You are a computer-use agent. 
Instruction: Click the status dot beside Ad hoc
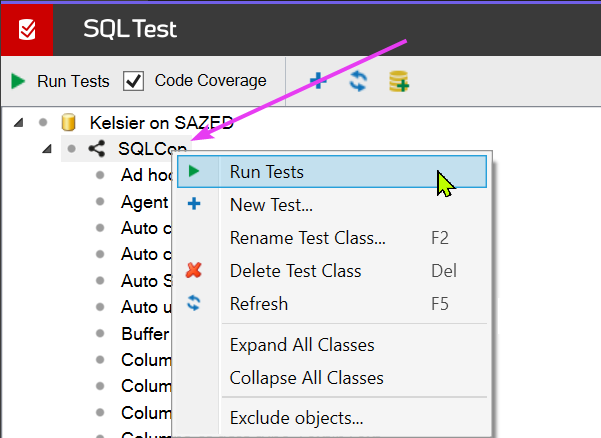point(100,175)
